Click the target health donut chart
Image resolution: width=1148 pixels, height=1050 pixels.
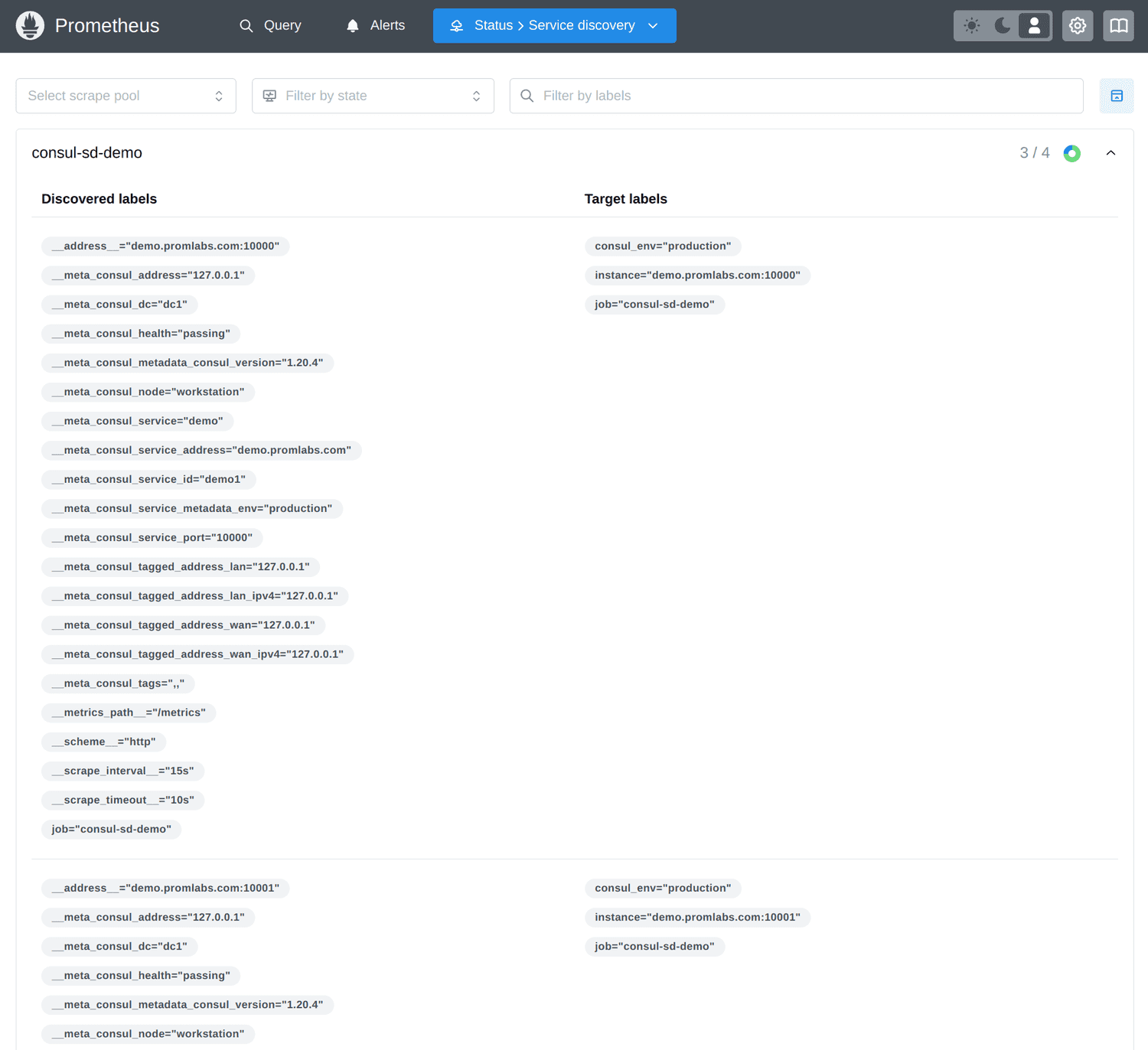[x=1071, y=153]
